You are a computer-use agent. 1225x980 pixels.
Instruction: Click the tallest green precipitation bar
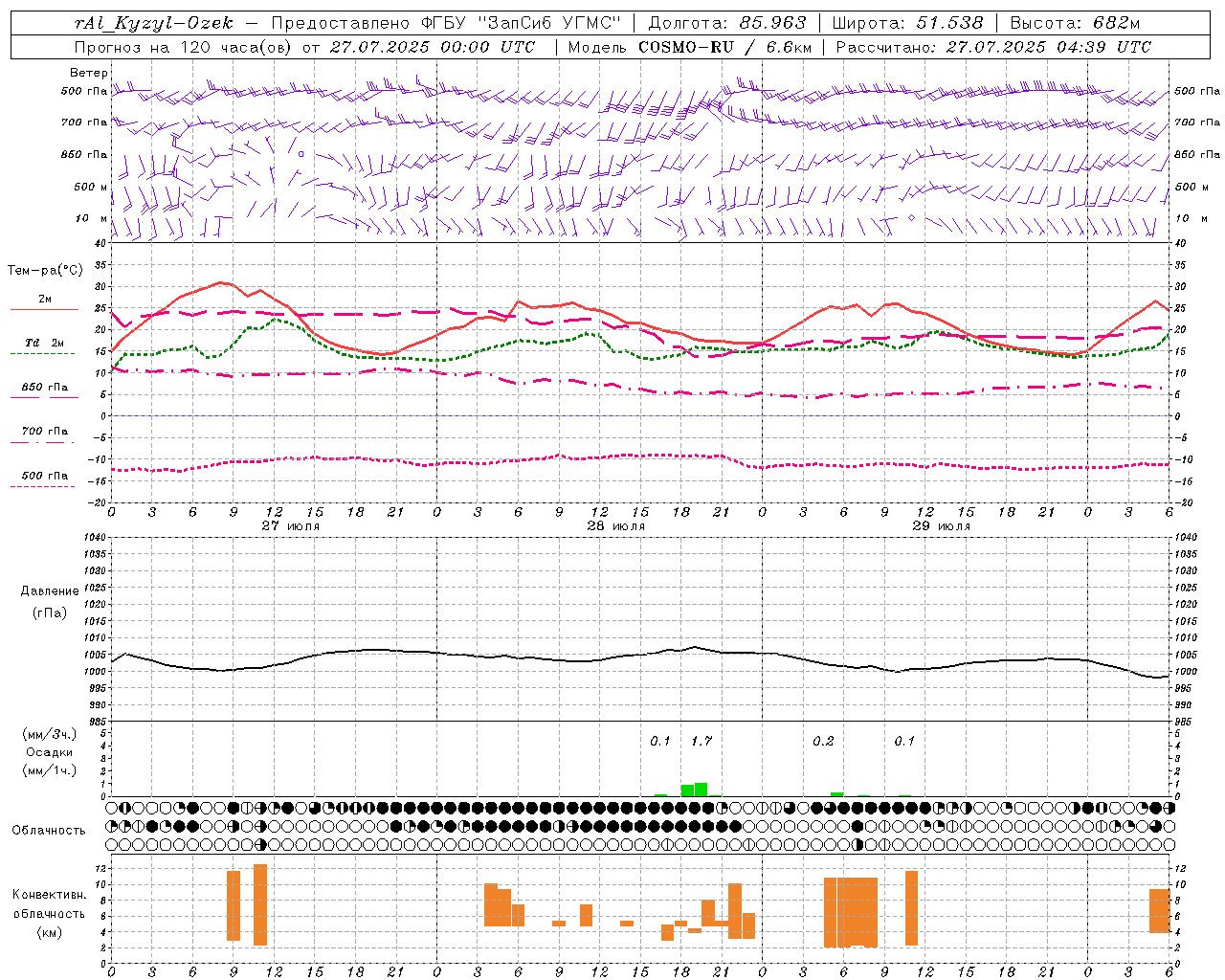702,790
